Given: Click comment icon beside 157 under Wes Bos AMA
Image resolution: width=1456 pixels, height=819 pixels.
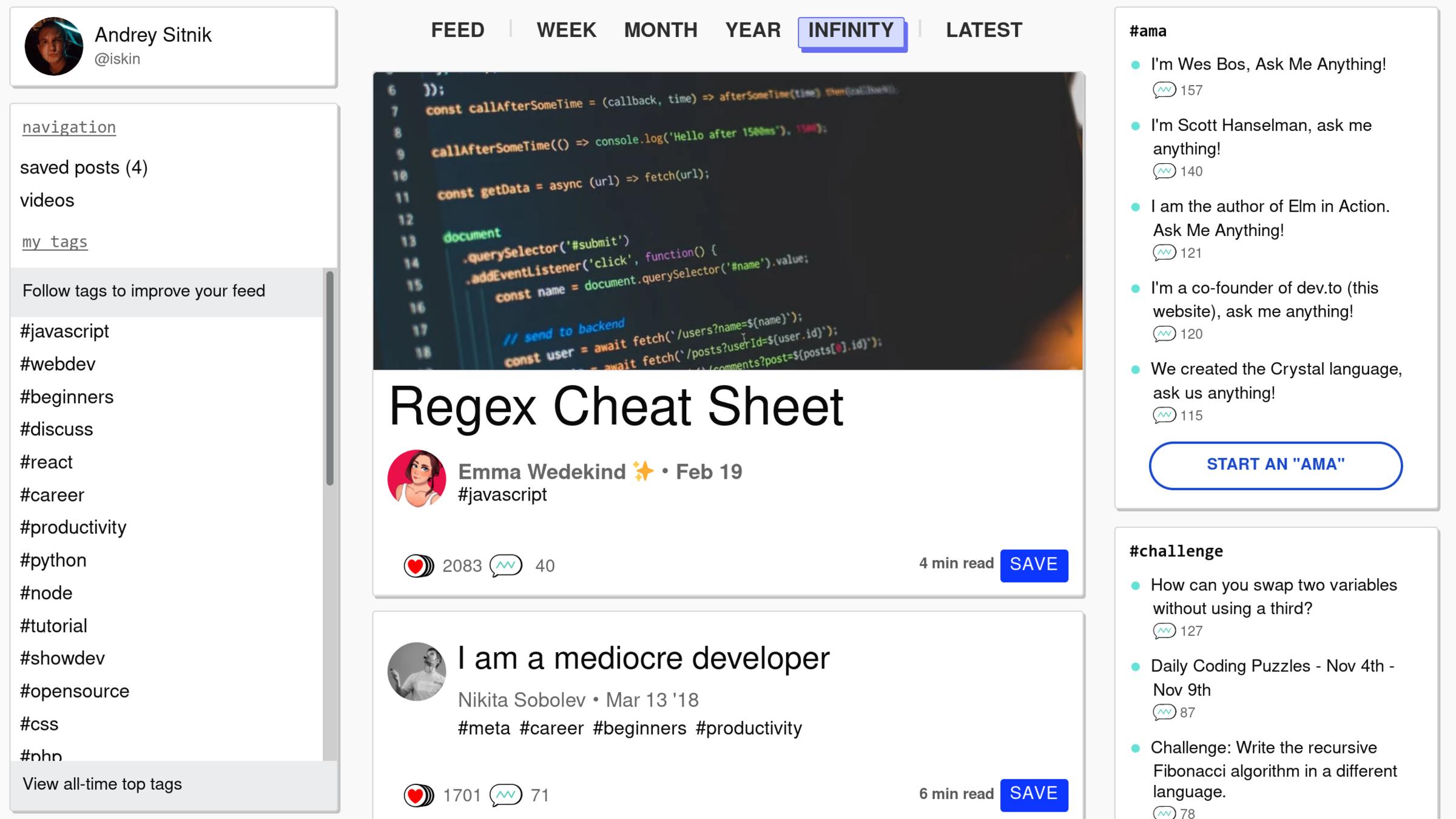Looking at the screenshot, I should (x=1164, y=90).
